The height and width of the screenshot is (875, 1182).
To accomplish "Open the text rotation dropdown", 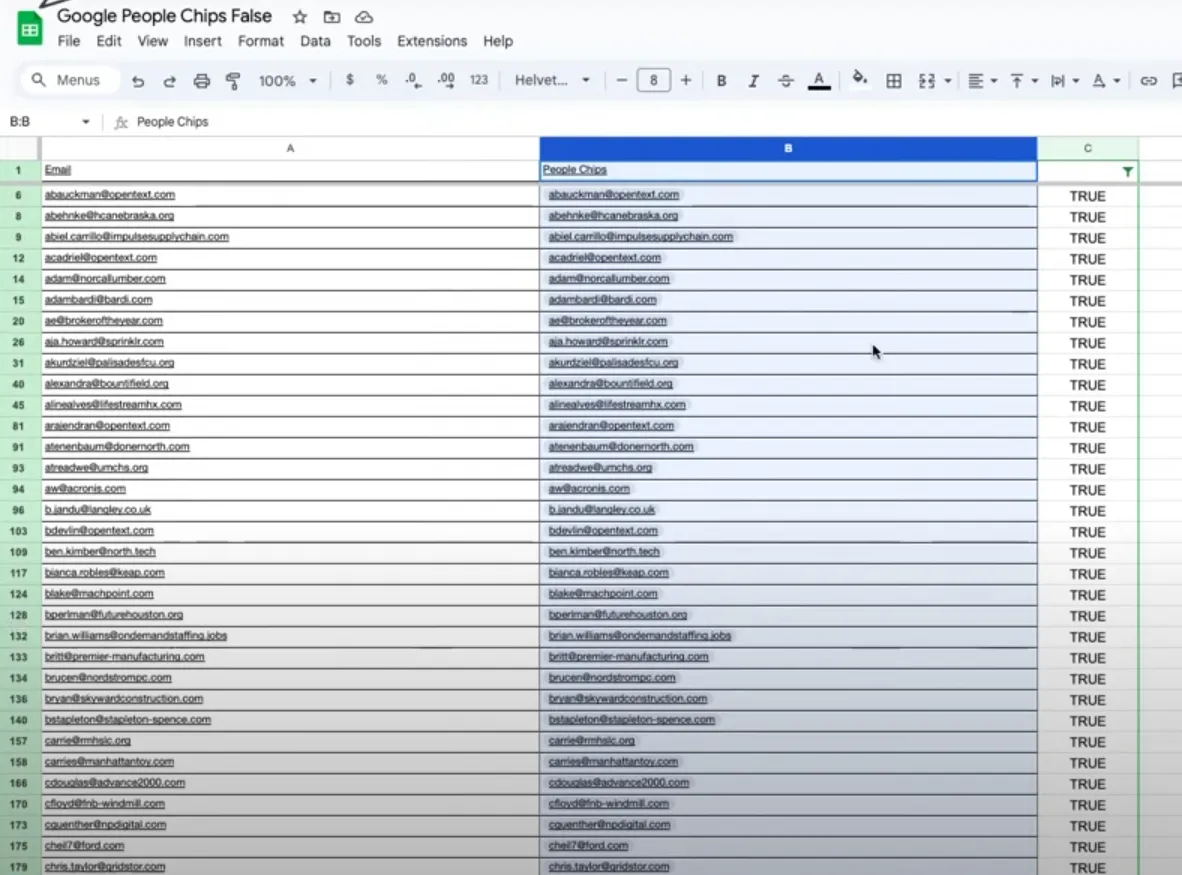I will [x=1106, y=81].
